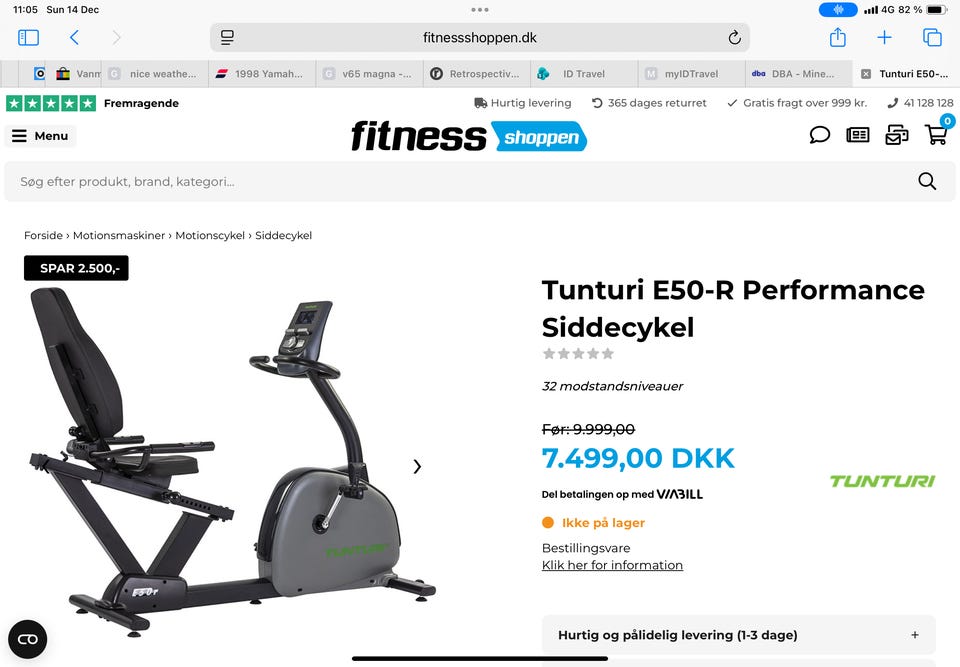The height and width of the screenshot is (667, 960).
Task: Show the tab overview
Action: coord(932,37)
